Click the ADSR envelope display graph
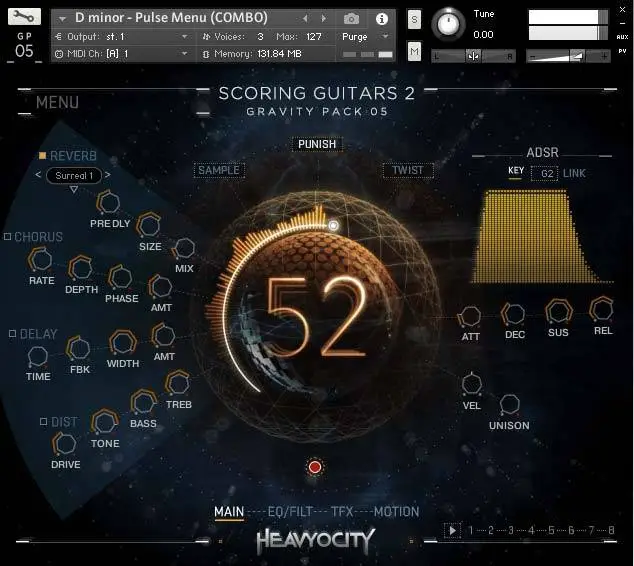This screenshot has width=634, height=566. click(x=542, y=236)
